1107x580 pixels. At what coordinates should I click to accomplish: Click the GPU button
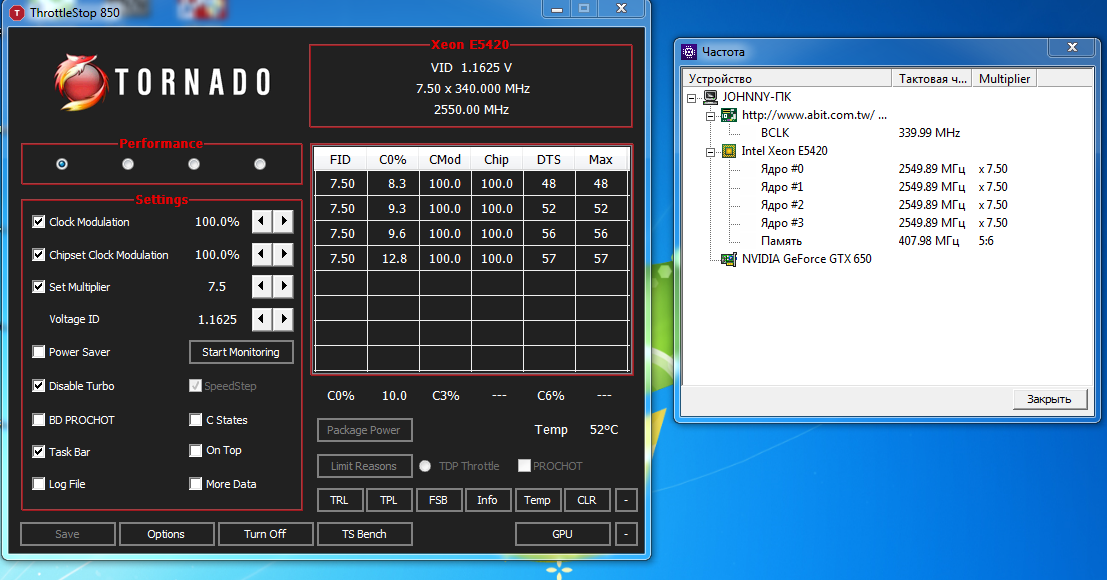coord(563,534)
